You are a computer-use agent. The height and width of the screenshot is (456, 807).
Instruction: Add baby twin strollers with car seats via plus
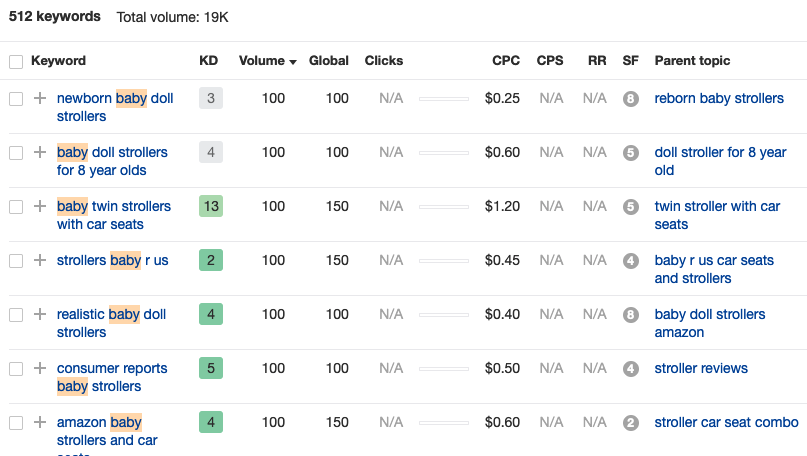(x=40, y=206)
